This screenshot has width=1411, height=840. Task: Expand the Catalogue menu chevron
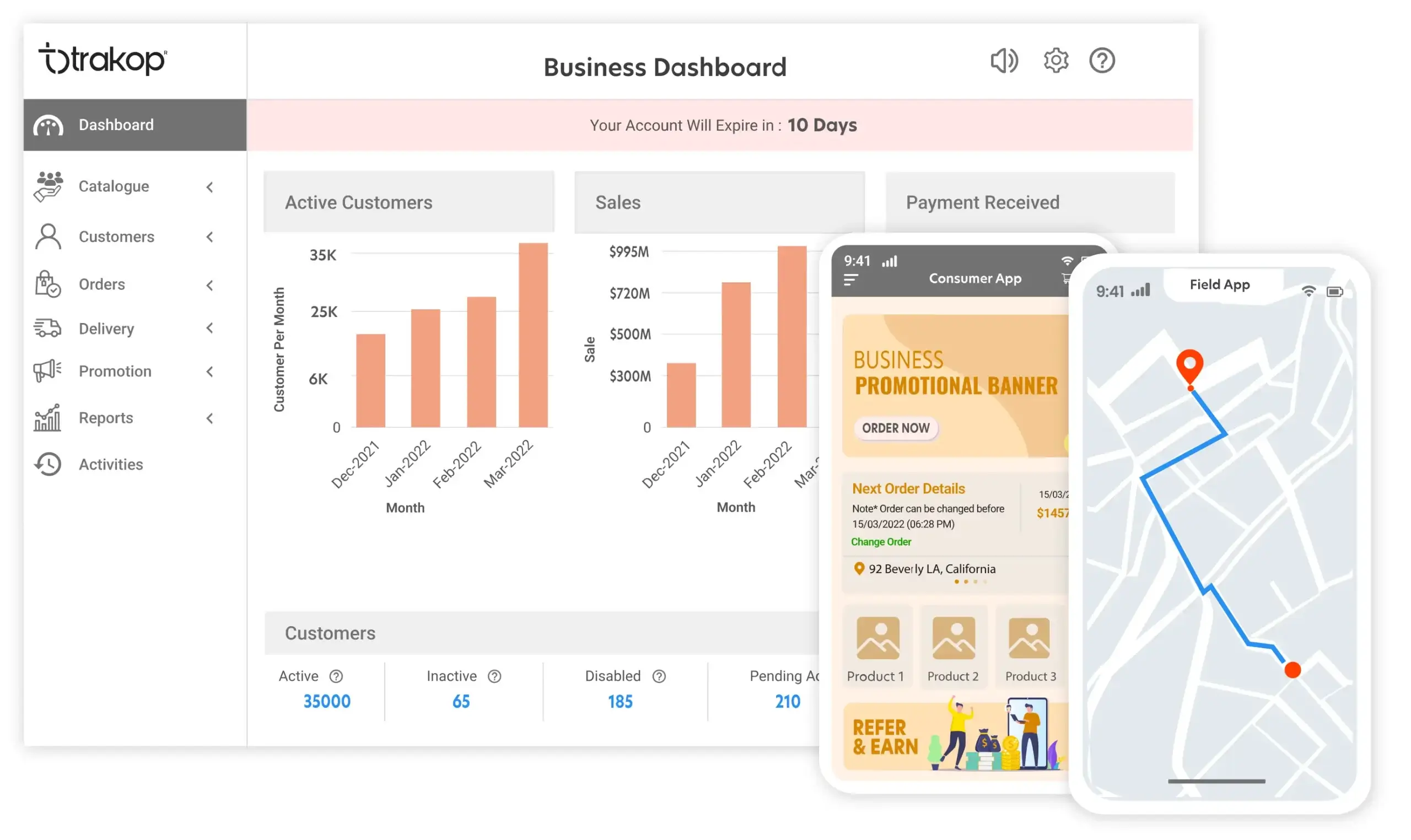coord(210,187)
